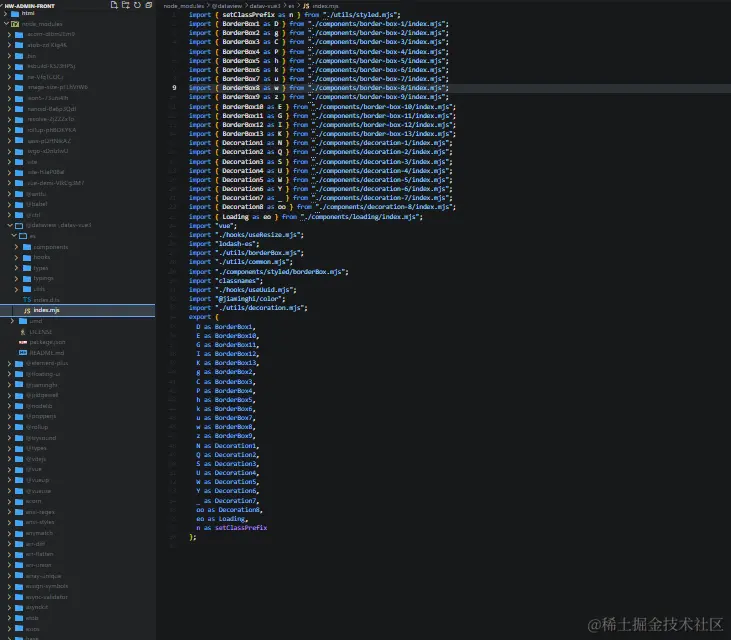731x640 pixels.
Task: Click es segment in the breadcrumb path
Action: pyautogui.click(x=291, y=6)
